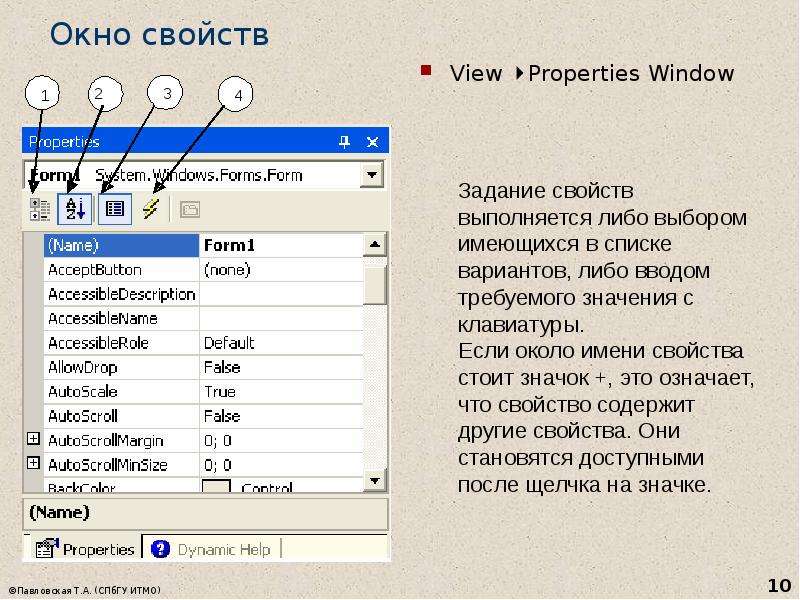Click the Dynamic Help question mark icon
This screenshot has width=800, height=600.
(161, 549)
